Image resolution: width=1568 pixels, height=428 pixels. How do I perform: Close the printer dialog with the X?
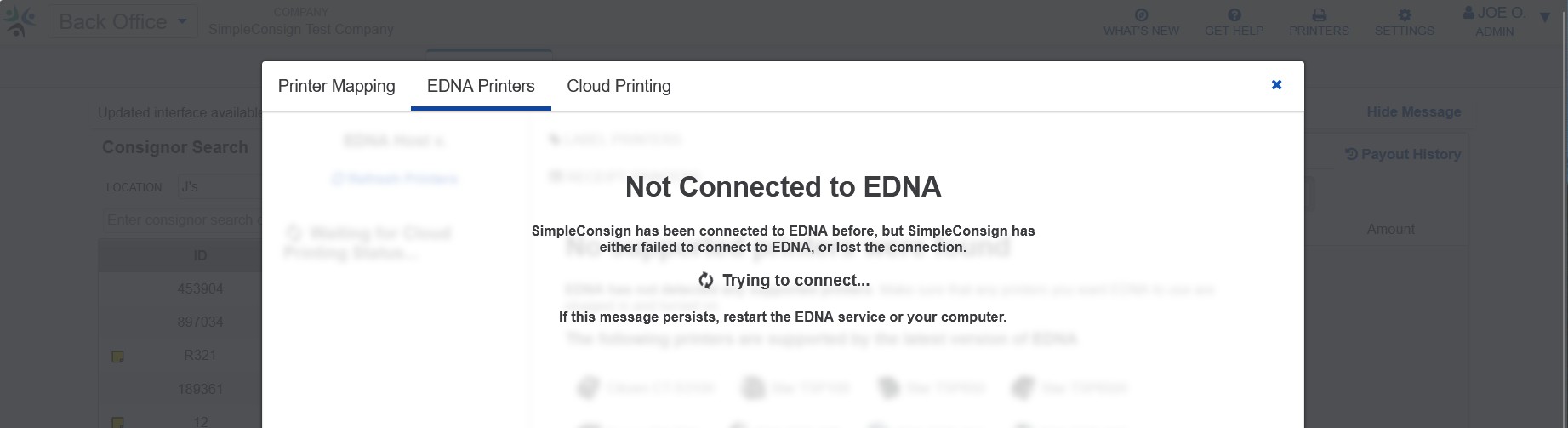(1276, 84)
